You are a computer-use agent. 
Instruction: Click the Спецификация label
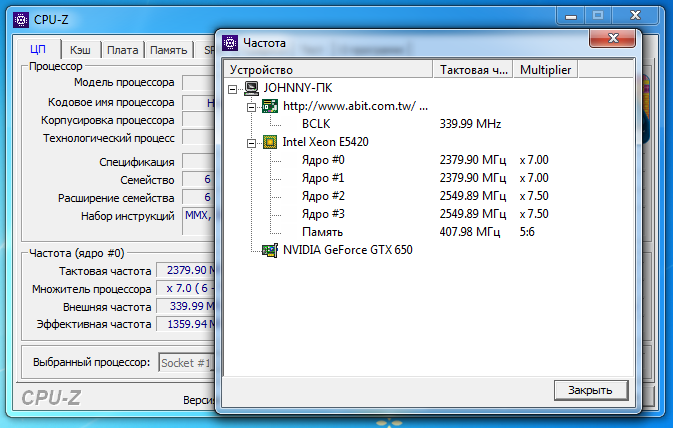136,162
